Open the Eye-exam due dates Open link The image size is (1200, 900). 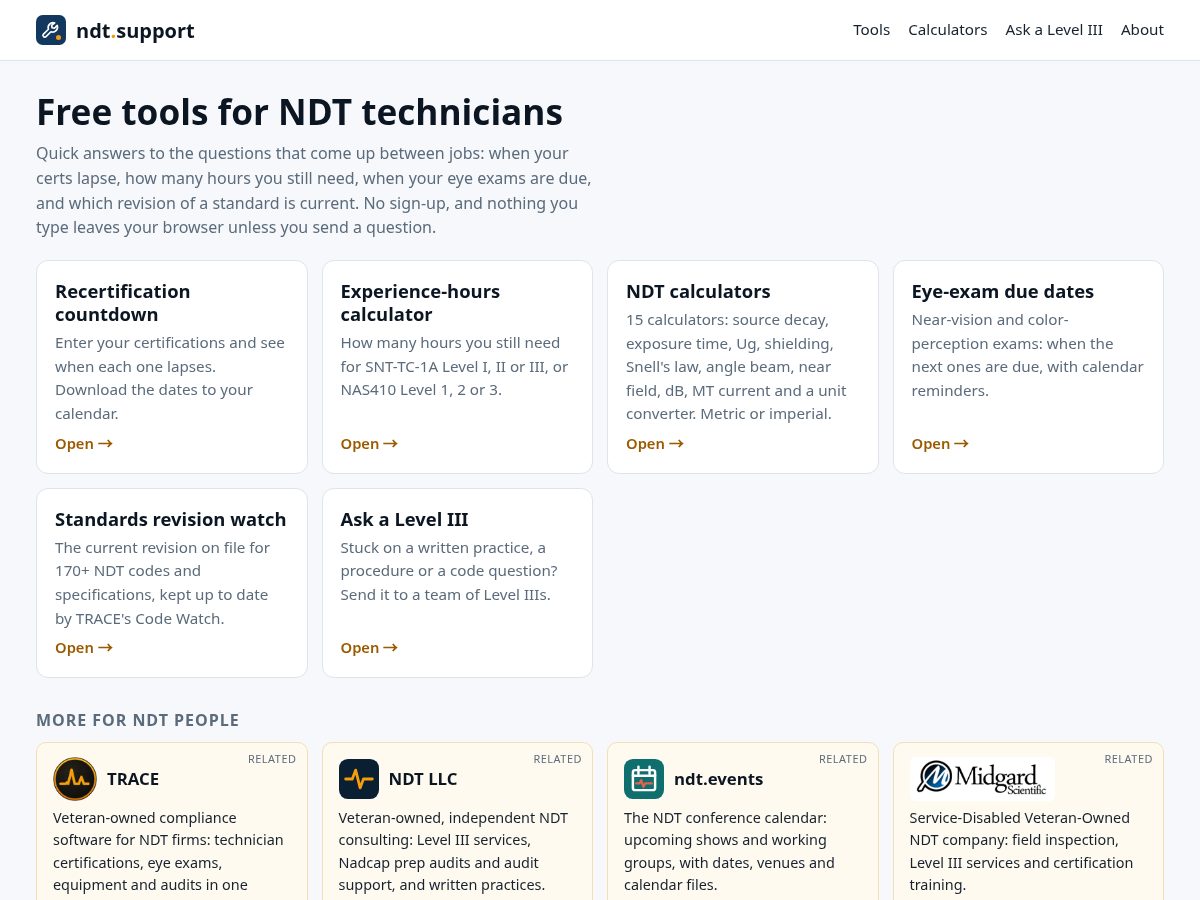[x=940, y=444]
